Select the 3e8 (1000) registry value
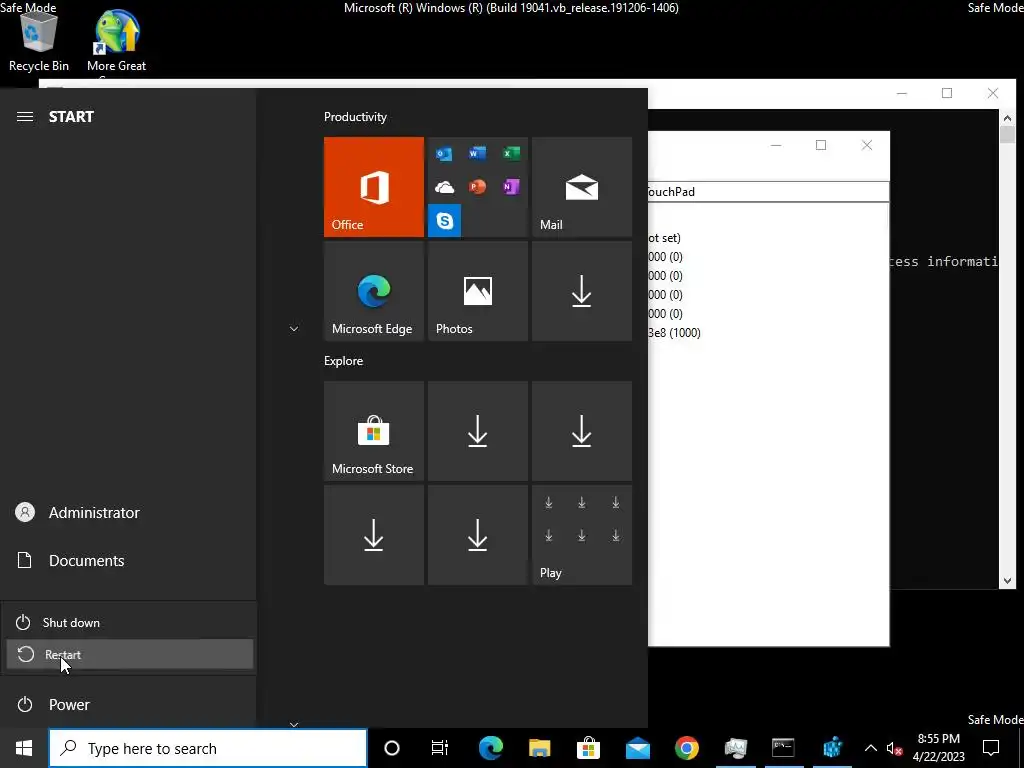 (x=674, y=332)
